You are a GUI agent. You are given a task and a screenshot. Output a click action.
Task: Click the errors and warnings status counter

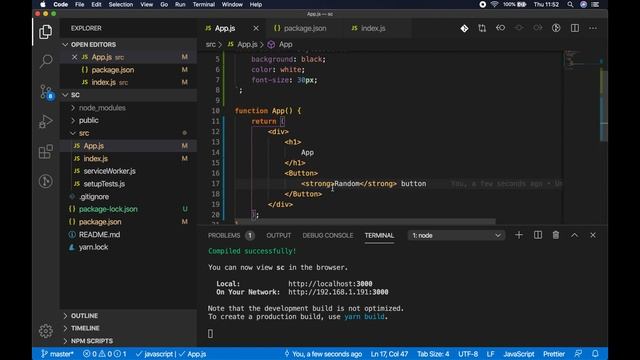(104, 354)
